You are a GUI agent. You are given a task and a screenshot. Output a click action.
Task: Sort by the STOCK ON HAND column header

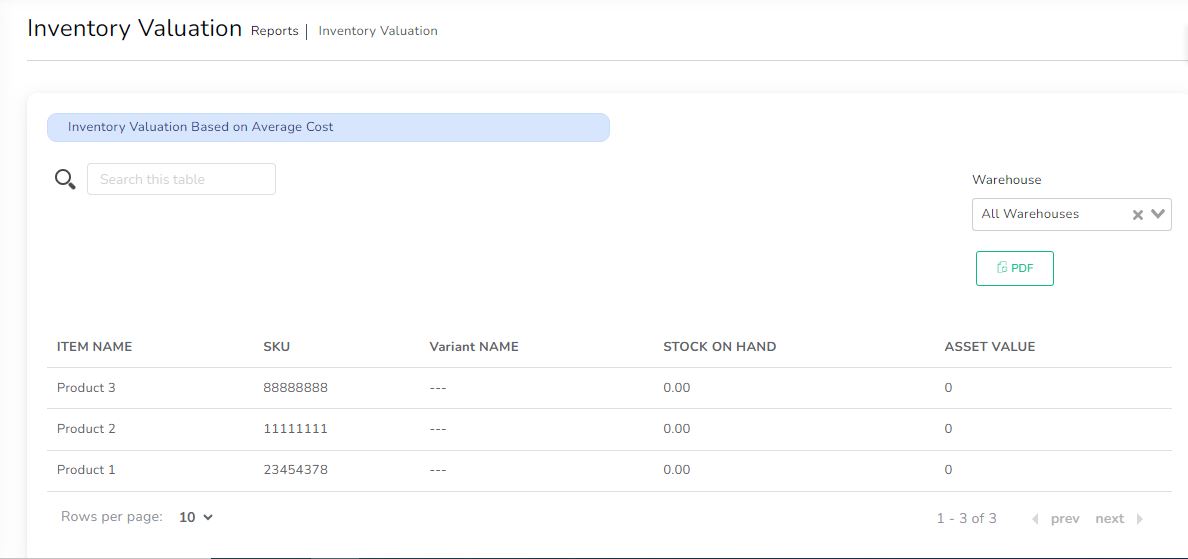720,347
